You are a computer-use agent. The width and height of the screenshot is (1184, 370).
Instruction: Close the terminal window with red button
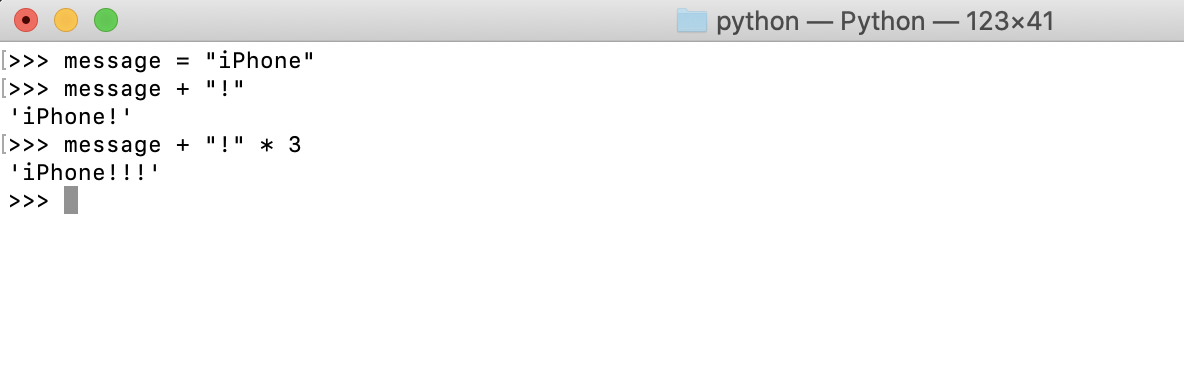(x=26, y=20)
